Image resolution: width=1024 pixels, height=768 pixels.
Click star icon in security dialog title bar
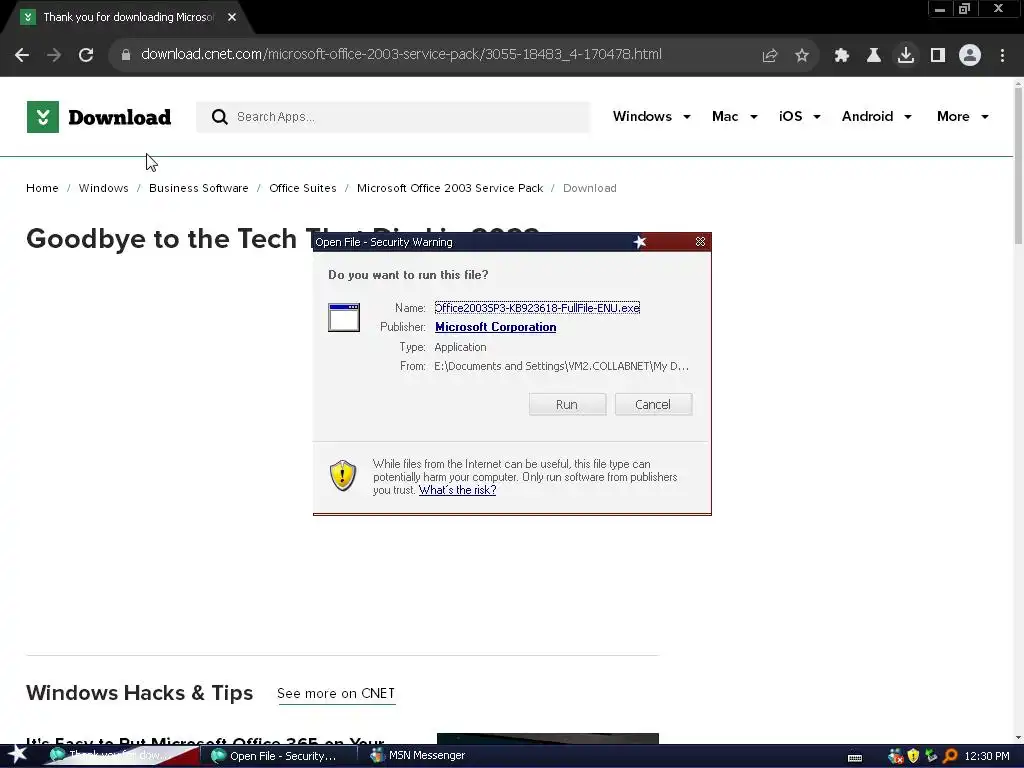pyautogui.click(x=640, y=242)
